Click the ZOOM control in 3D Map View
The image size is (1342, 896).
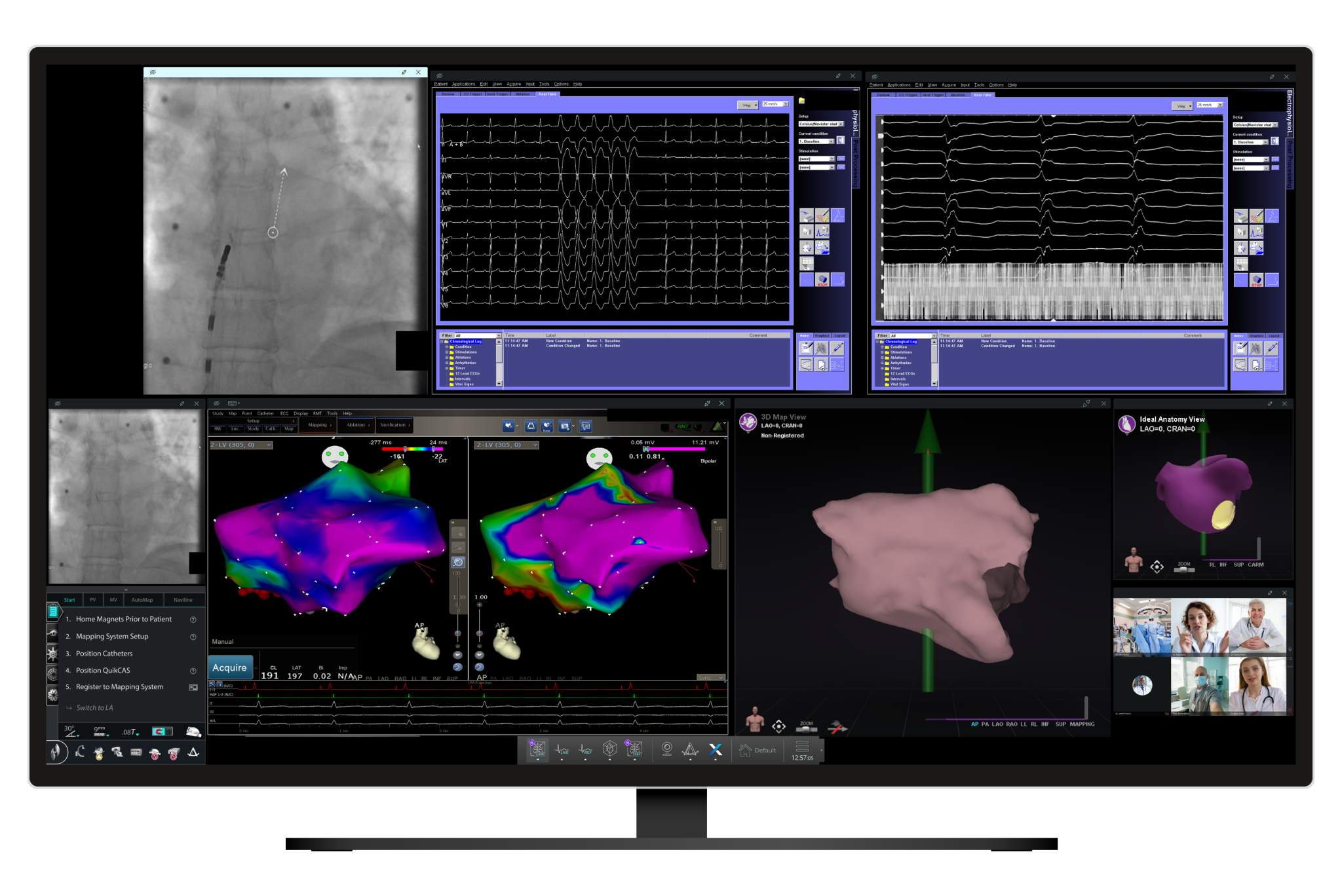[x=807, y=726]
